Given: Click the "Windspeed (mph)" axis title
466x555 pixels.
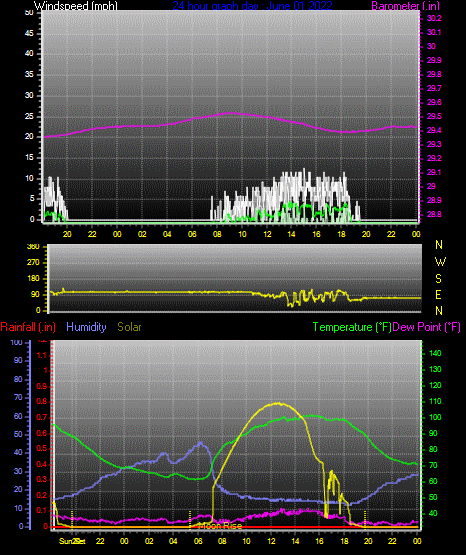Looking at the screenshot, I should point(76,6).
